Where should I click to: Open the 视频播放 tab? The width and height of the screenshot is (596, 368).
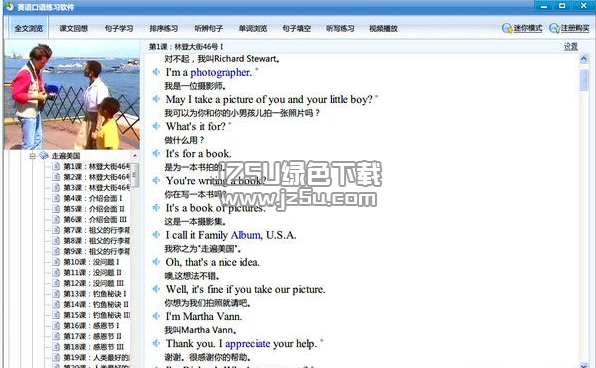point(384,28)
